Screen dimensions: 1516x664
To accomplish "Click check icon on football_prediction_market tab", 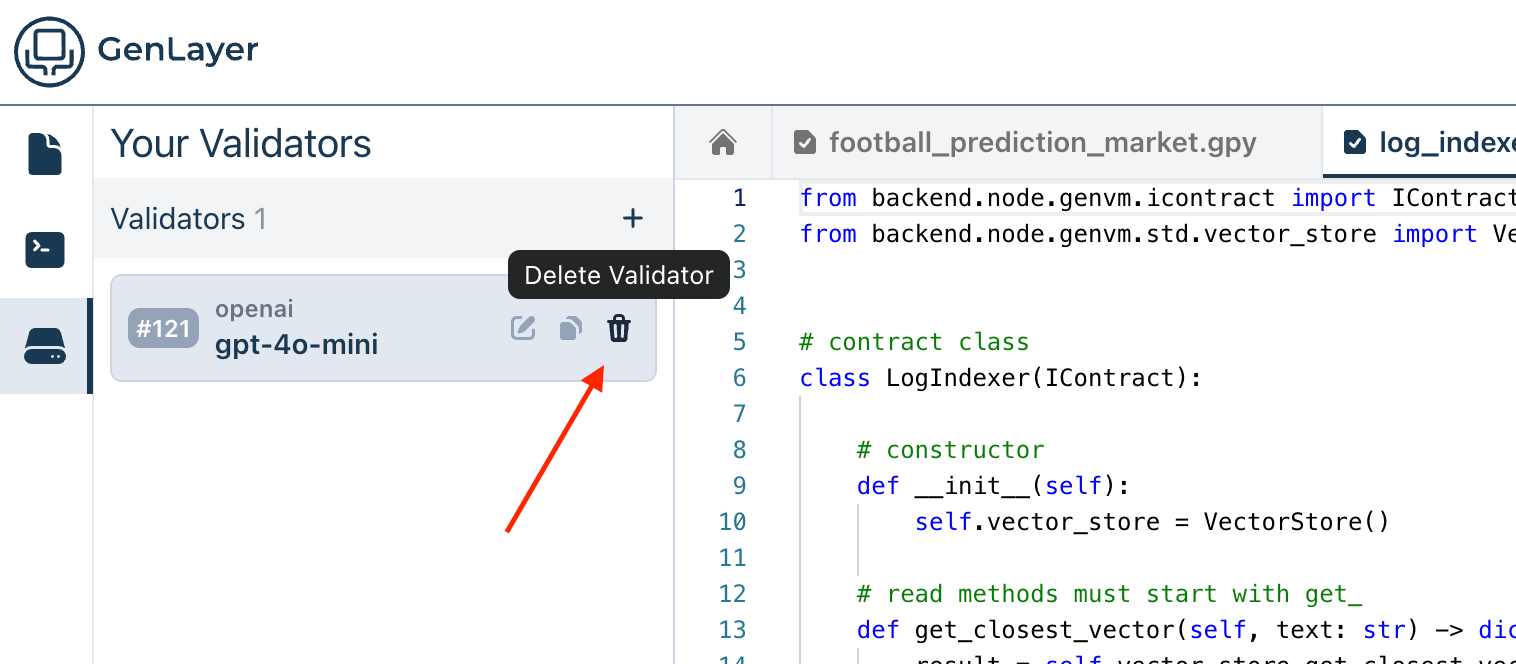I will tap(805, 143).
